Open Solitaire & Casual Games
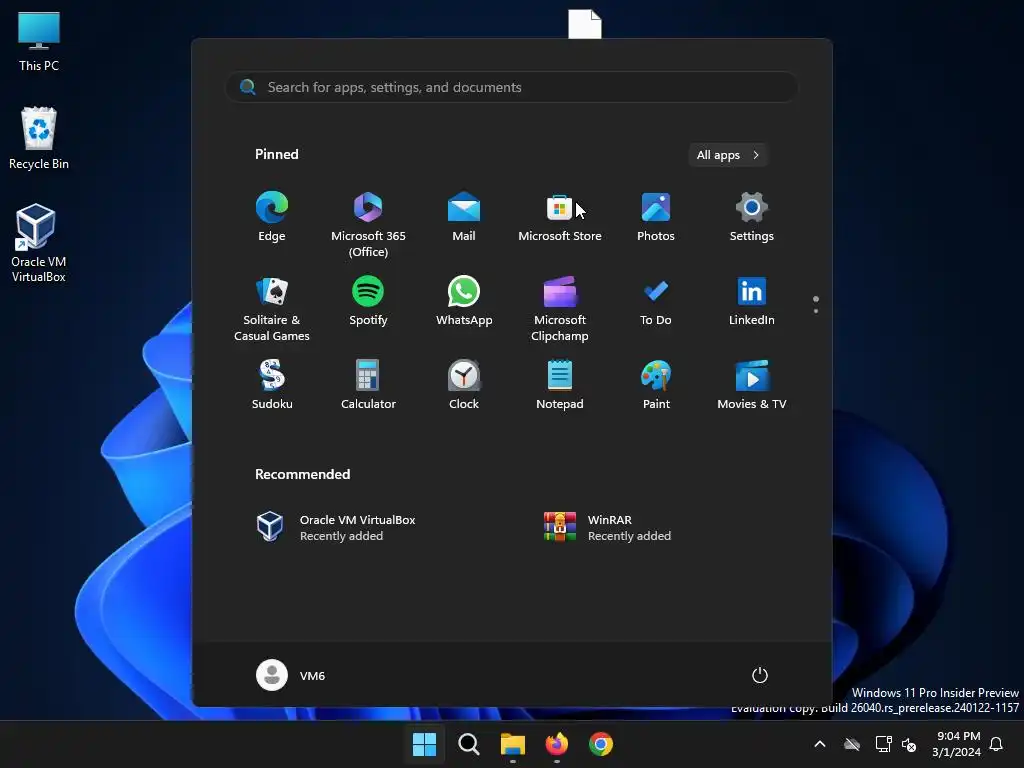 (x=272, y=308)
